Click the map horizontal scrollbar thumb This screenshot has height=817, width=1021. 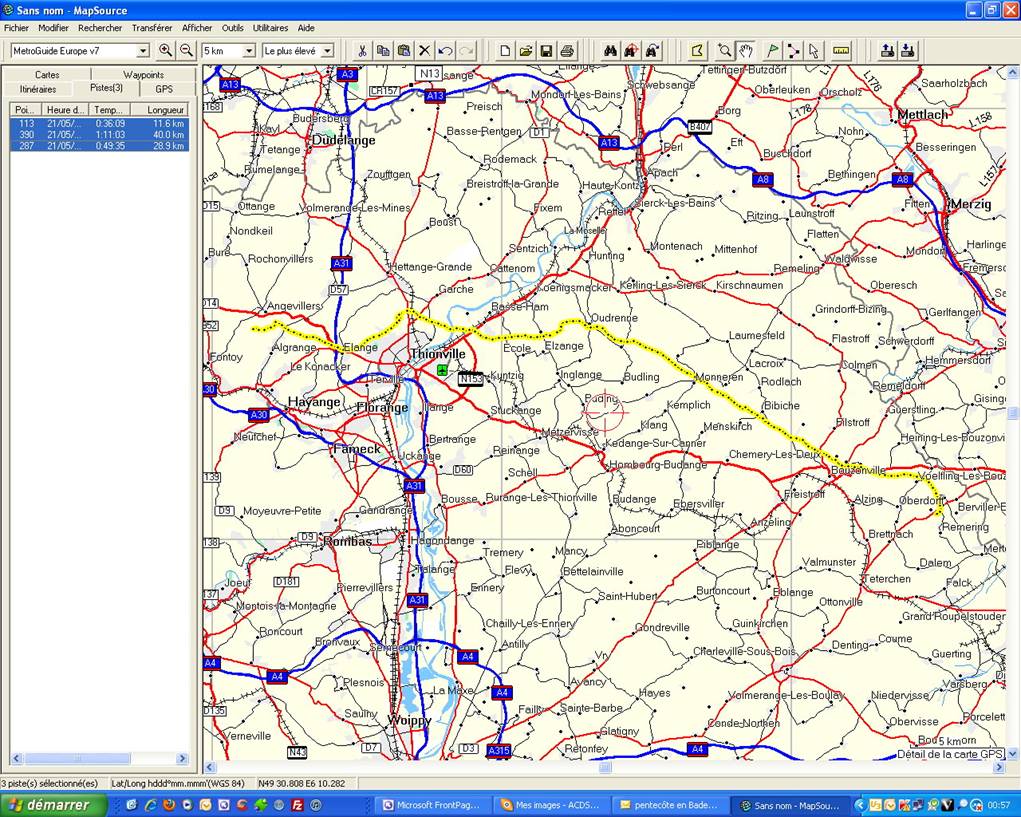[605, 768]
